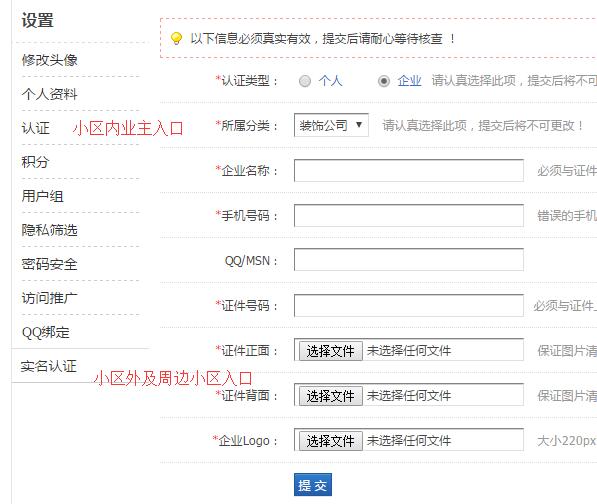Click the 证件号码 input field
The image size is (597, 504).
(x=409, y=305)
